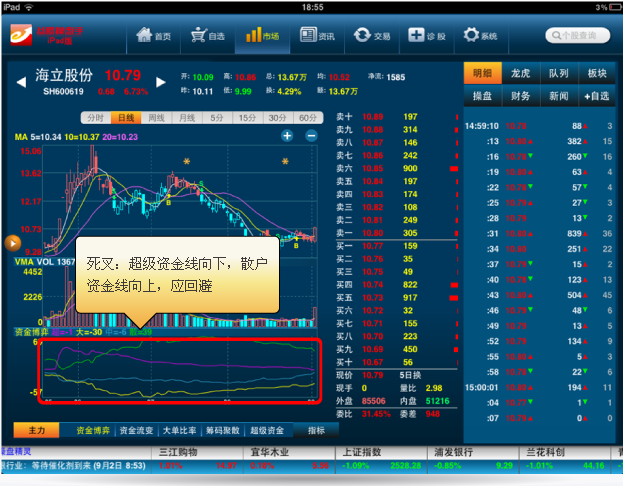Open 系统 settings gear
623x486 pixels.
click(x=481, y=36)
